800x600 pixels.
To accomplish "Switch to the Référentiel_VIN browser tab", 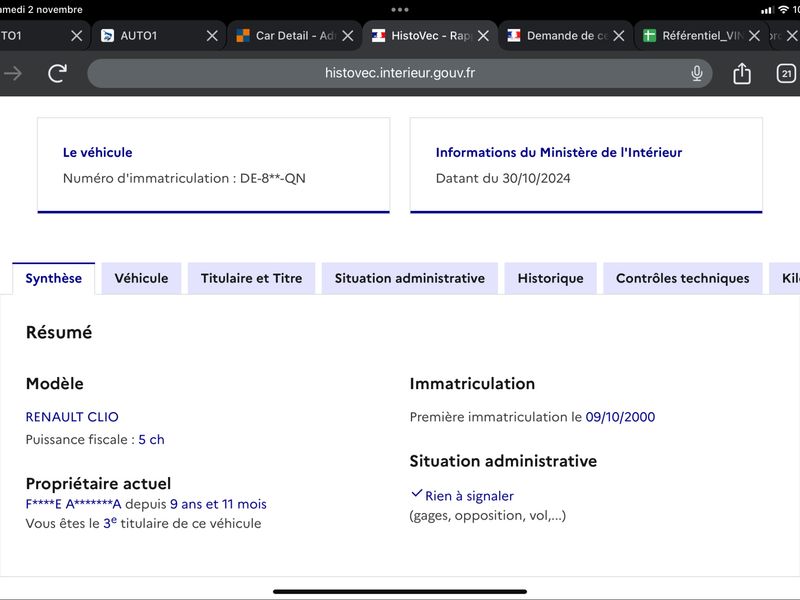I will click(701, 36).
